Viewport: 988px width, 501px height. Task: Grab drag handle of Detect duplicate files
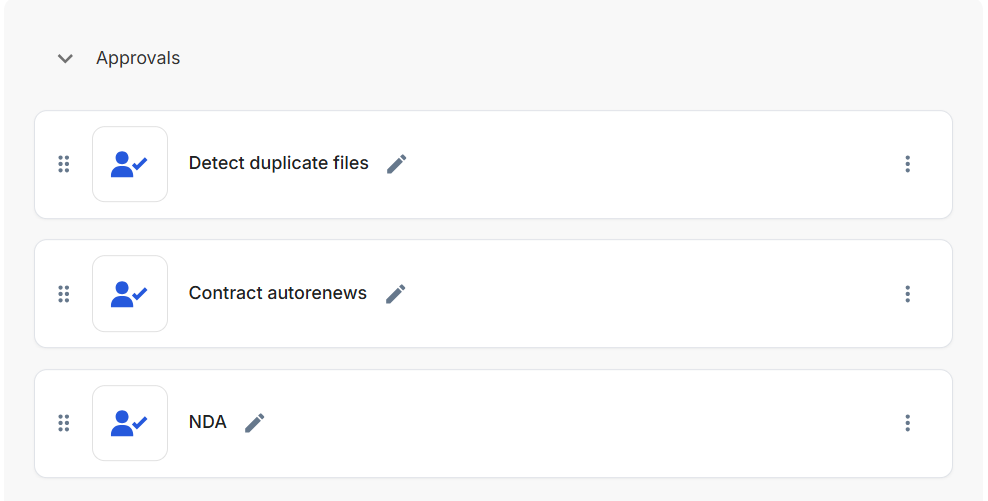pyautogui.click(x=64, y=164)
